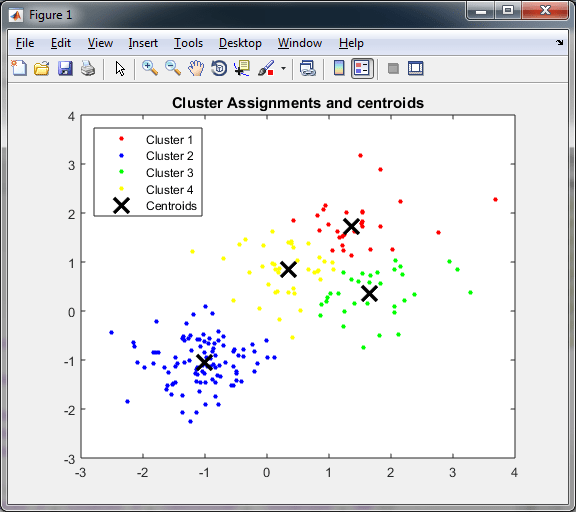
Task: Click the Link Plot icon
Action: (x=307, y=68)
